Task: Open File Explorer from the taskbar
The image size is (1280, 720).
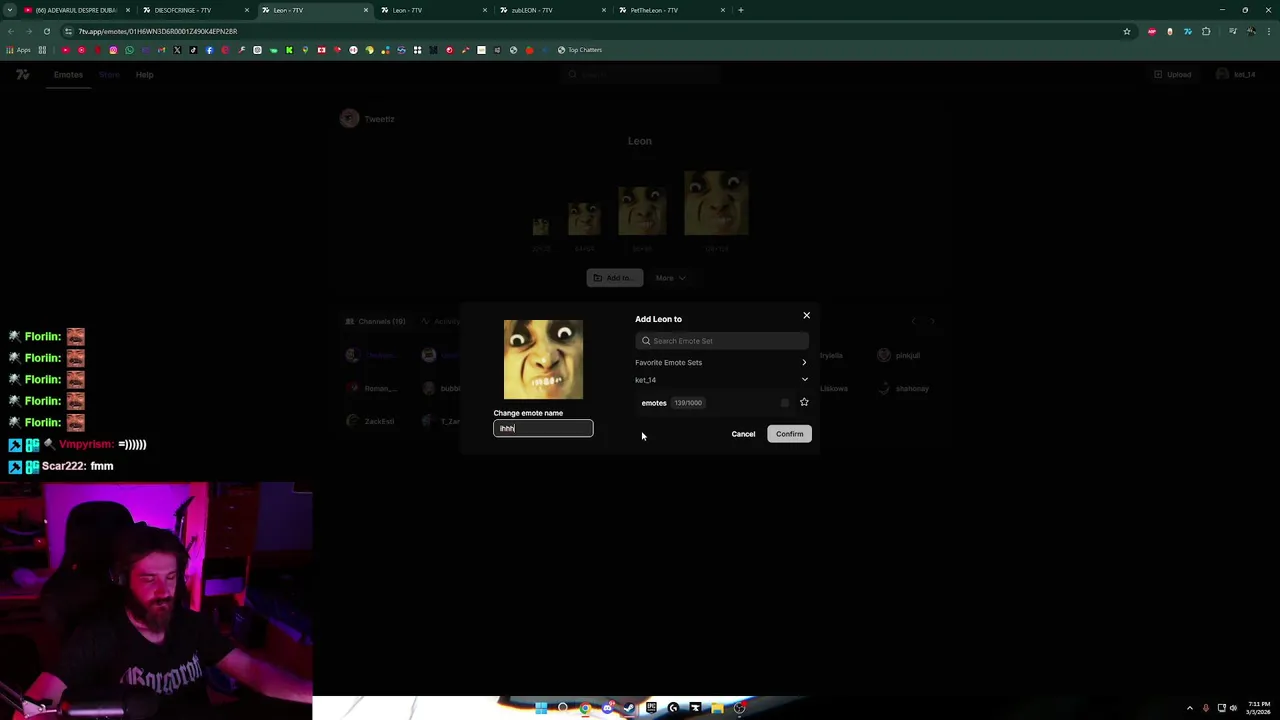Action: (x=717, y=708)
